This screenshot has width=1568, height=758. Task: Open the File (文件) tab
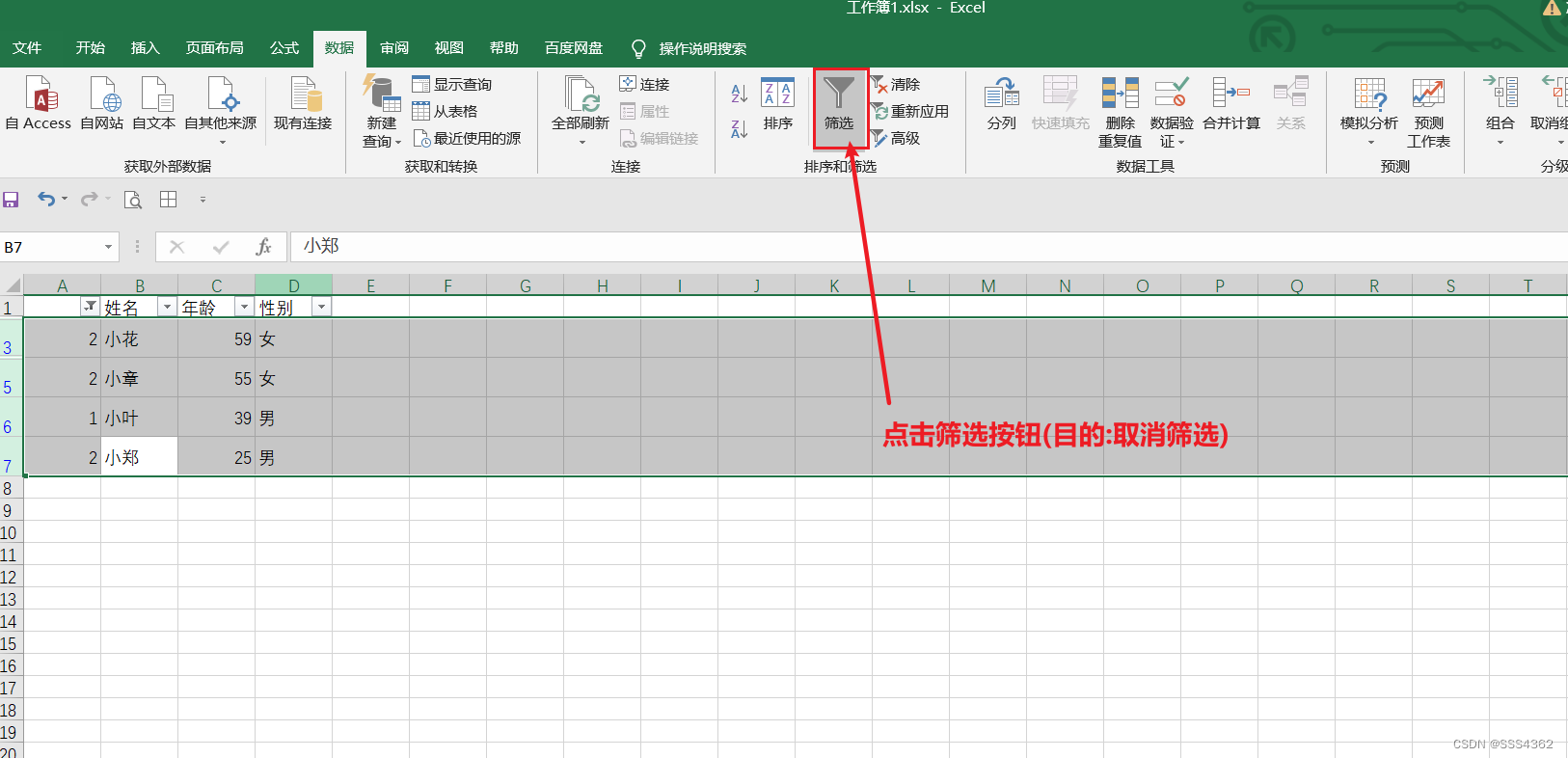[27, 48]
